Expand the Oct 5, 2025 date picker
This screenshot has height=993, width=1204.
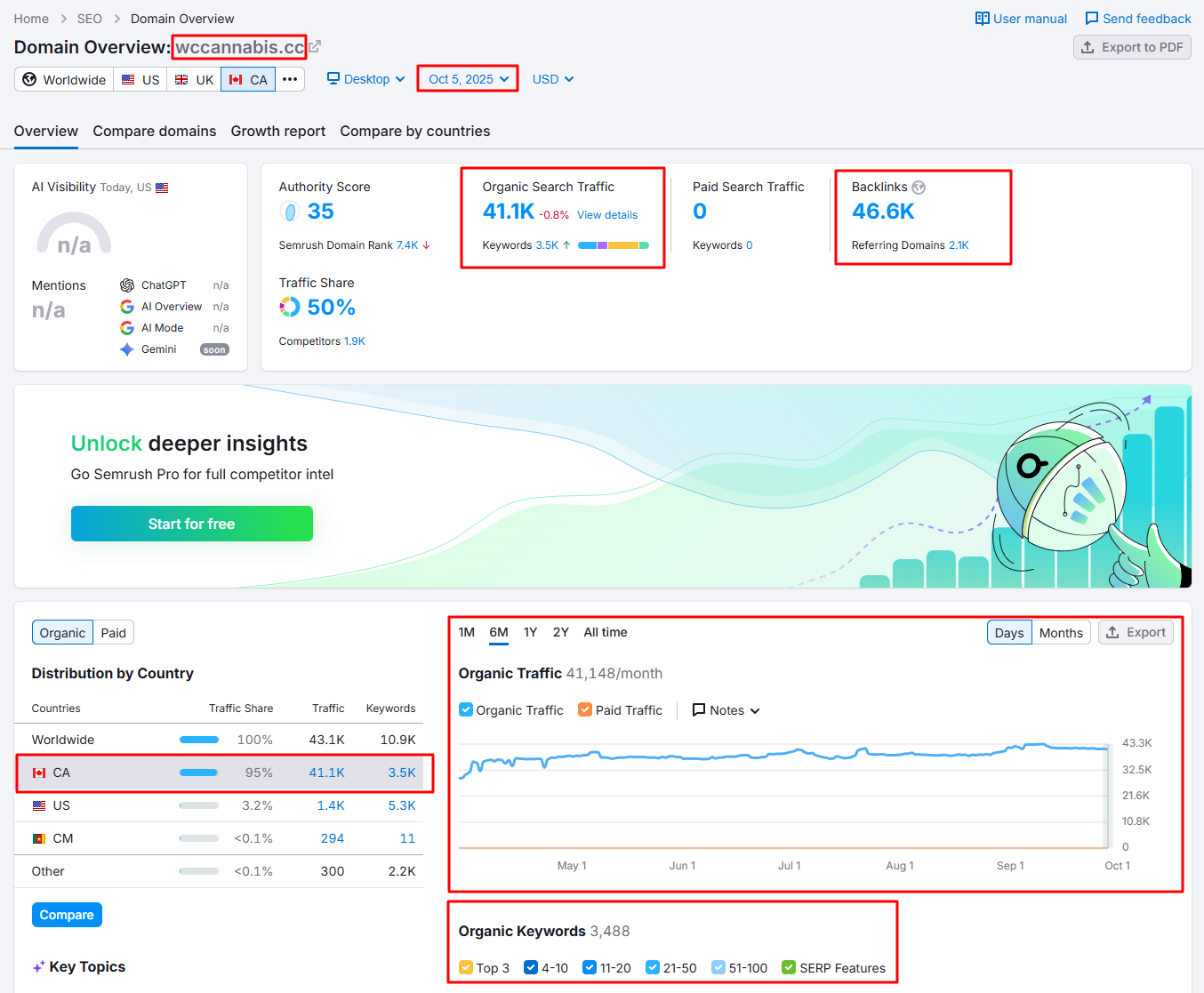tap(468, 79)
